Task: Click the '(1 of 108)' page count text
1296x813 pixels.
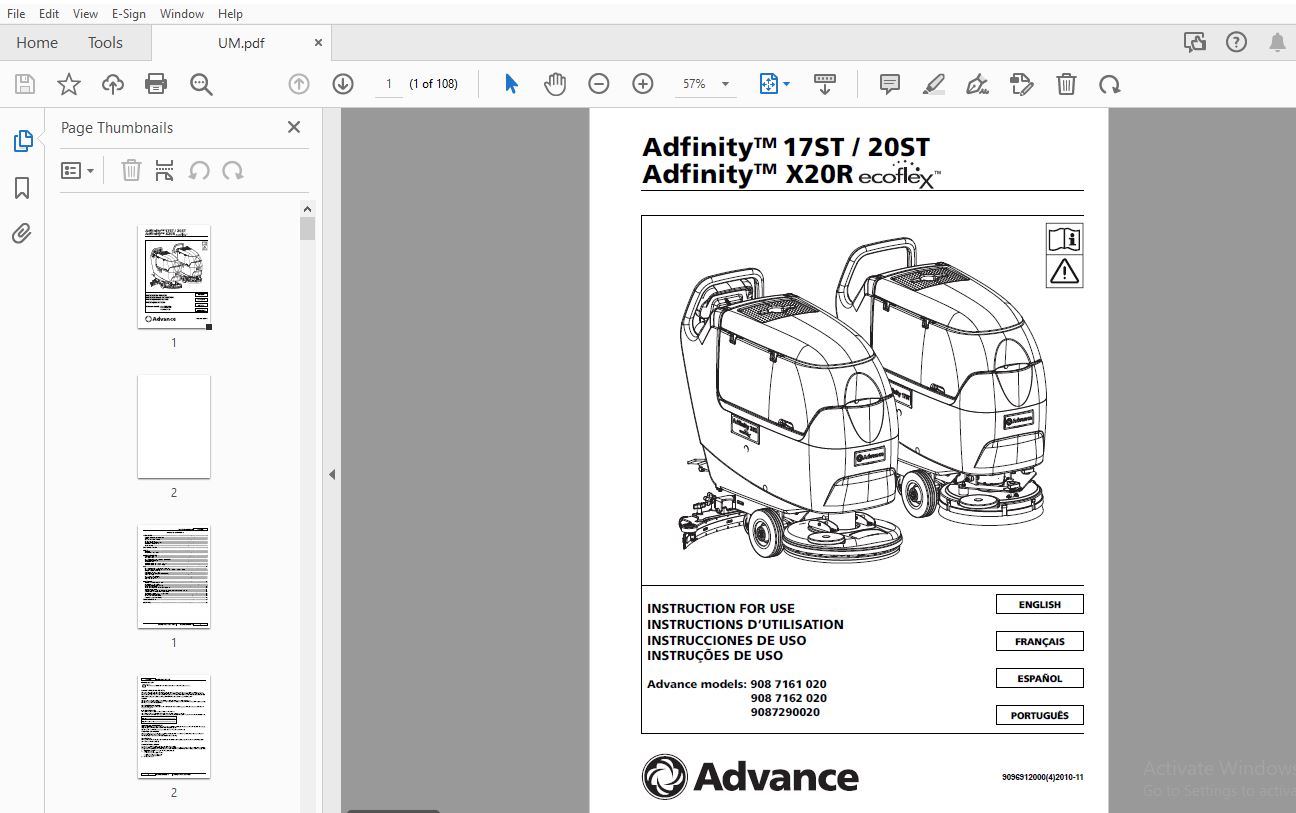Action: (434, 84)
